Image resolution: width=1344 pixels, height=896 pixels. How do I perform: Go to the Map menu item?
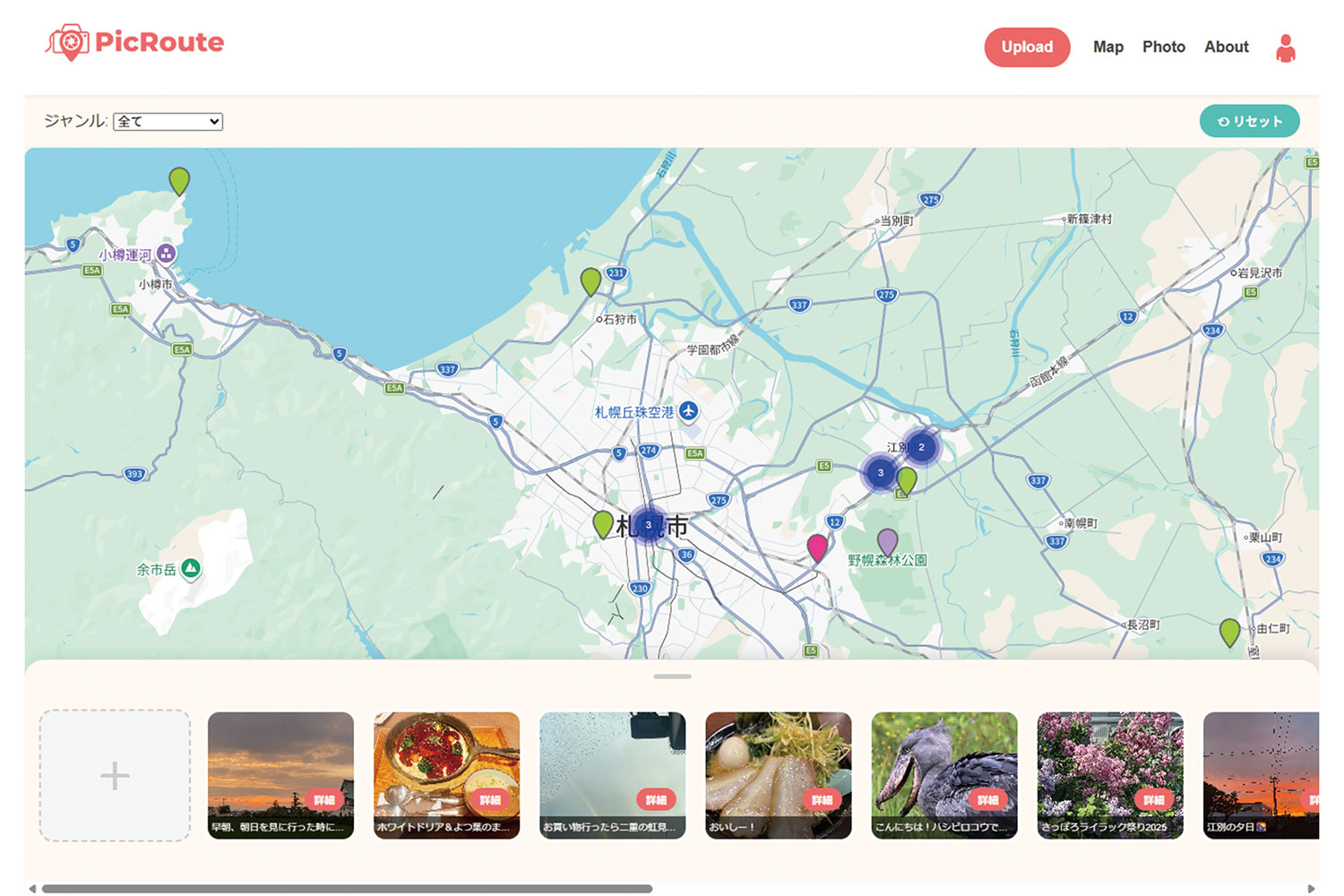tap(1107, 47)
